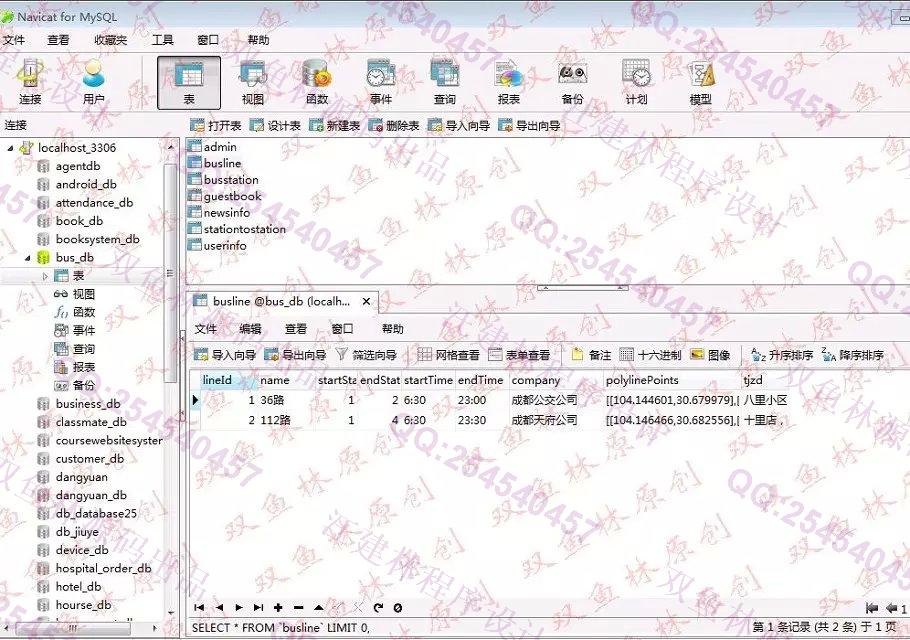The height and width of the screenshot is (640, 910).
Task: Open the 文件 menu in main menu bar
Action: pyautogui.click(x=14, y=40)
